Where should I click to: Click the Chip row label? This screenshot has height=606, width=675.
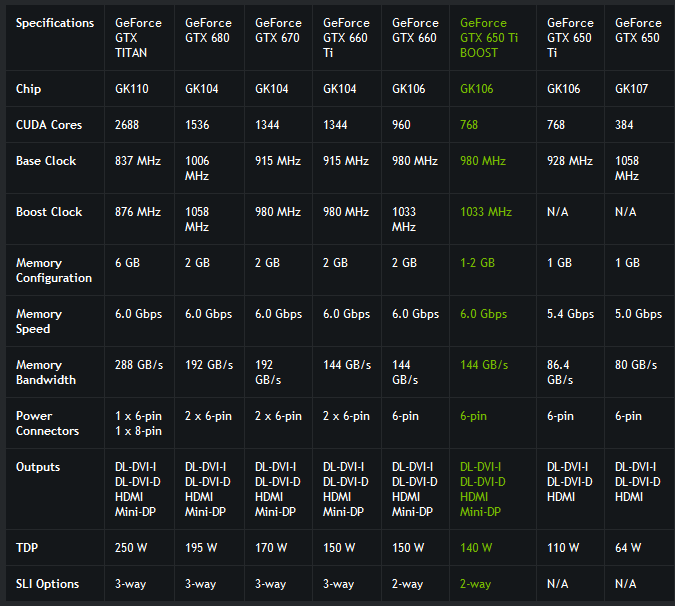pos(28,89)
